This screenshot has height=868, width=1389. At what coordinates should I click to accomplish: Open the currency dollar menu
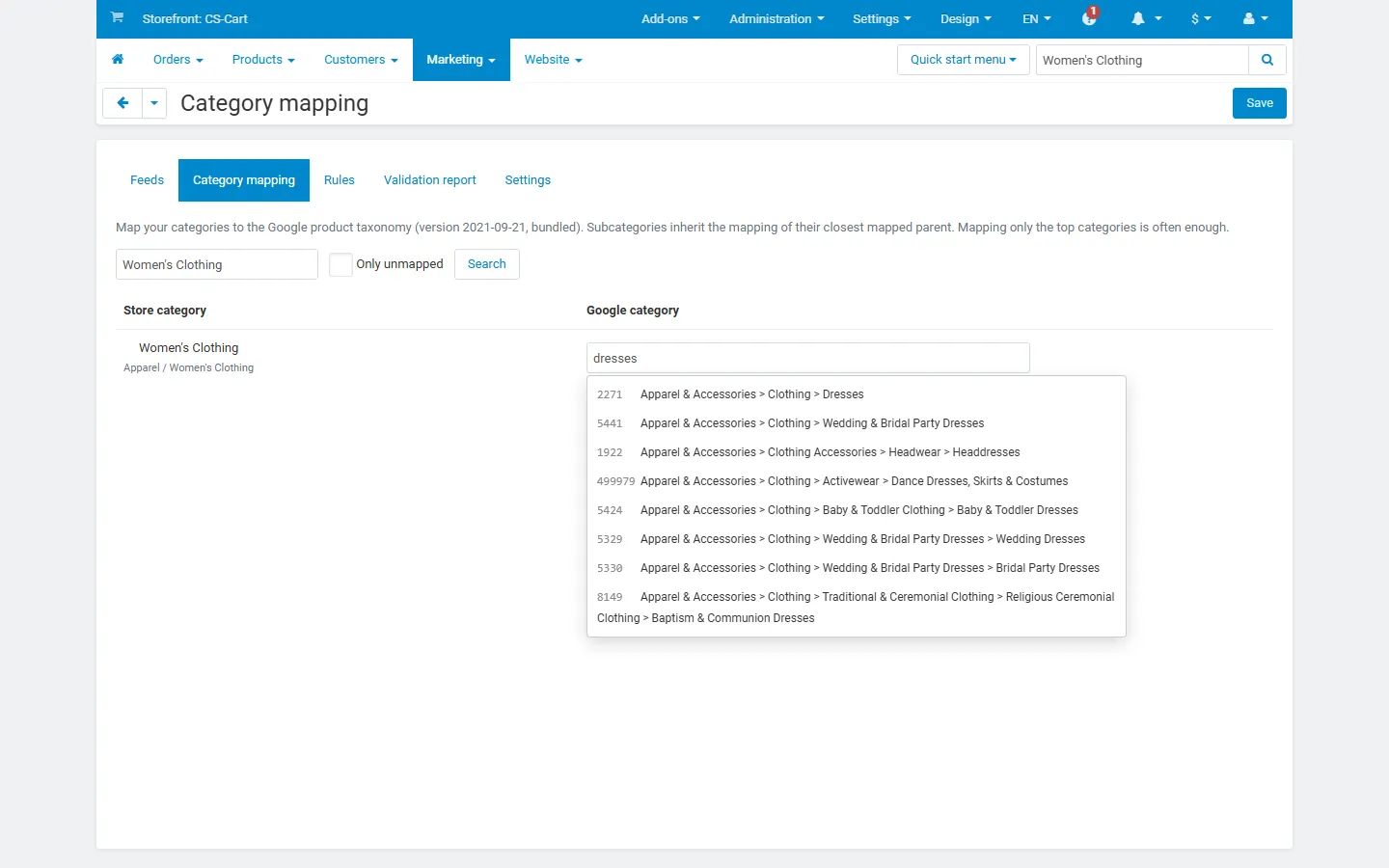point(1201,18)
